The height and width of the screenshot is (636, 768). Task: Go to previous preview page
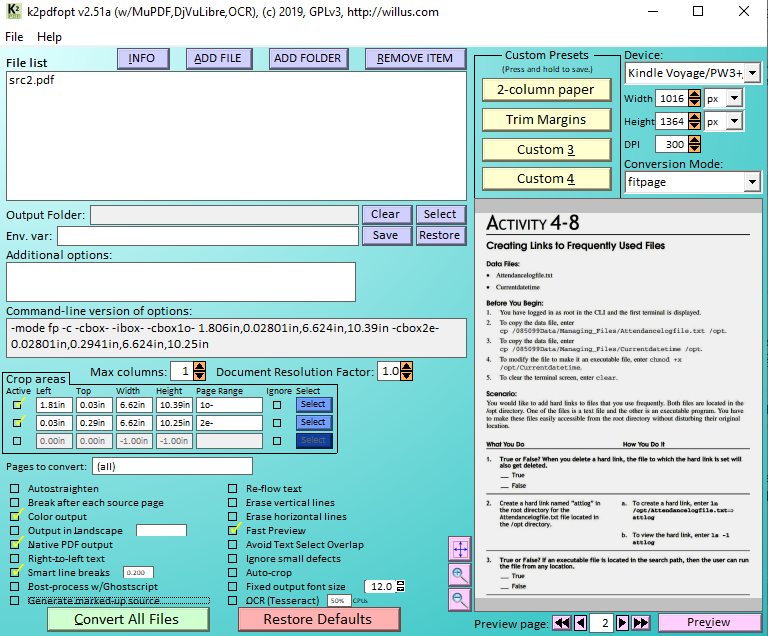tap(581, 623)
